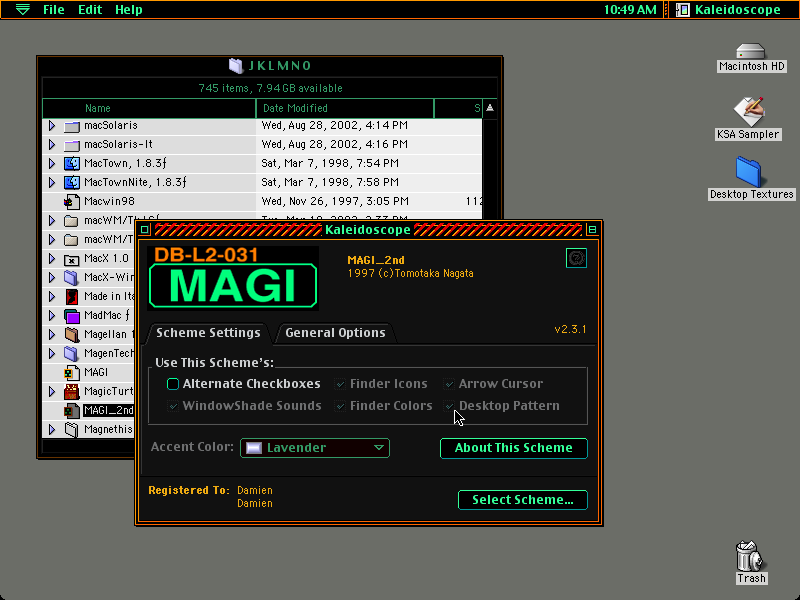
Task: Expand the MagicTurt row
Action: click(52, 391)
